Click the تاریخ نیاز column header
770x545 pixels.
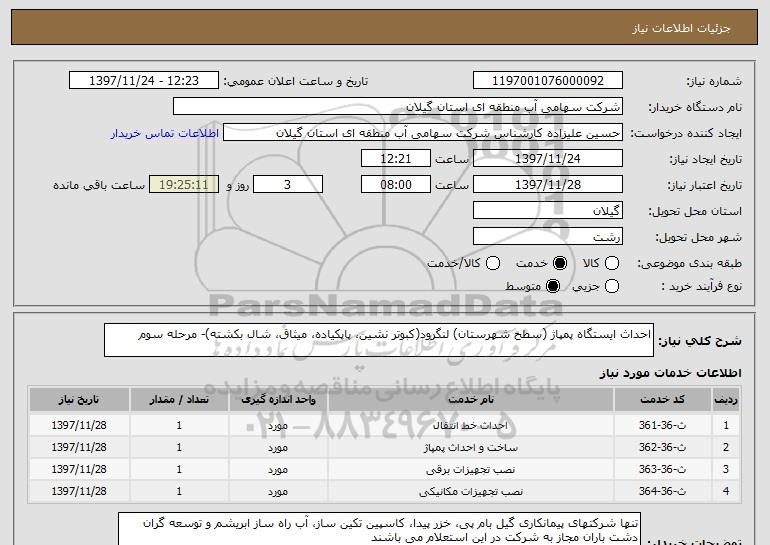point(79,400)
